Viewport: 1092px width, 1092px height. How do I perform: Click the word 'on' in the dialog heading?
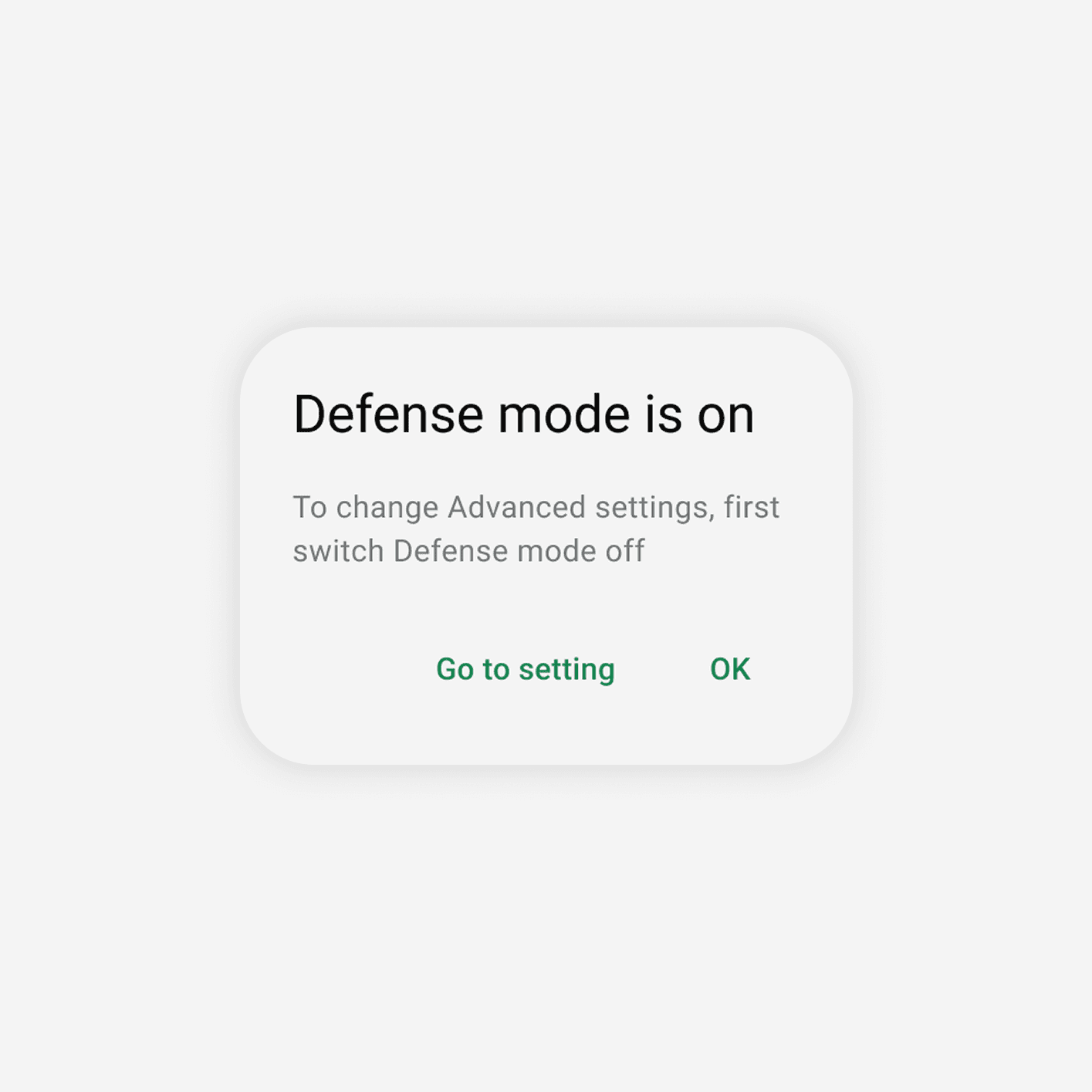tap(725, 417)
